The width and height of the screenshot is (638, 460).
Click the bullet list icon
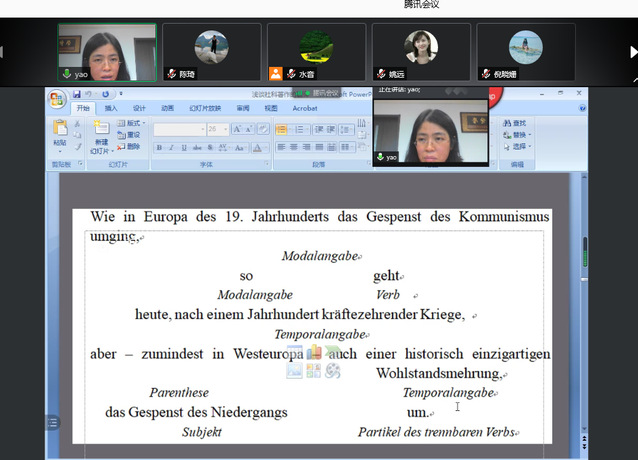click(x=281, y=129)
